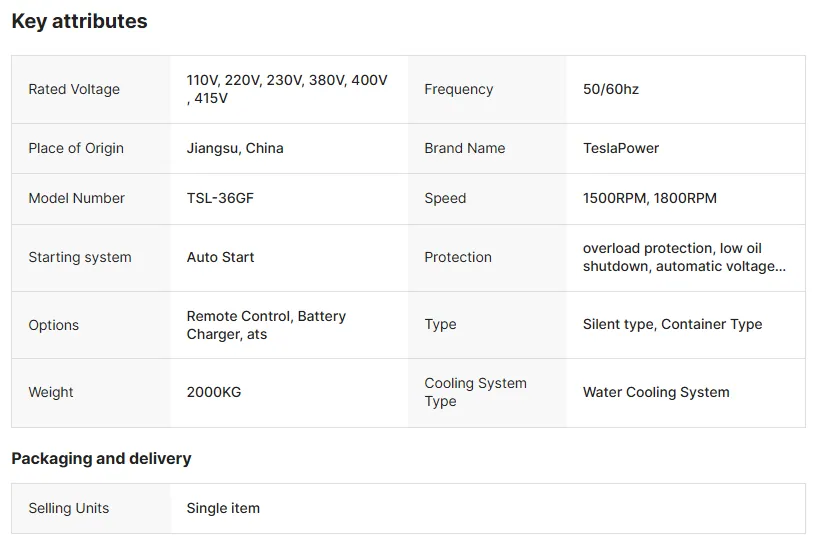The height and width of the screenshot is (548, 816).
Task: Select Silent type, Container Type value
Action: (x=672, y=324)
